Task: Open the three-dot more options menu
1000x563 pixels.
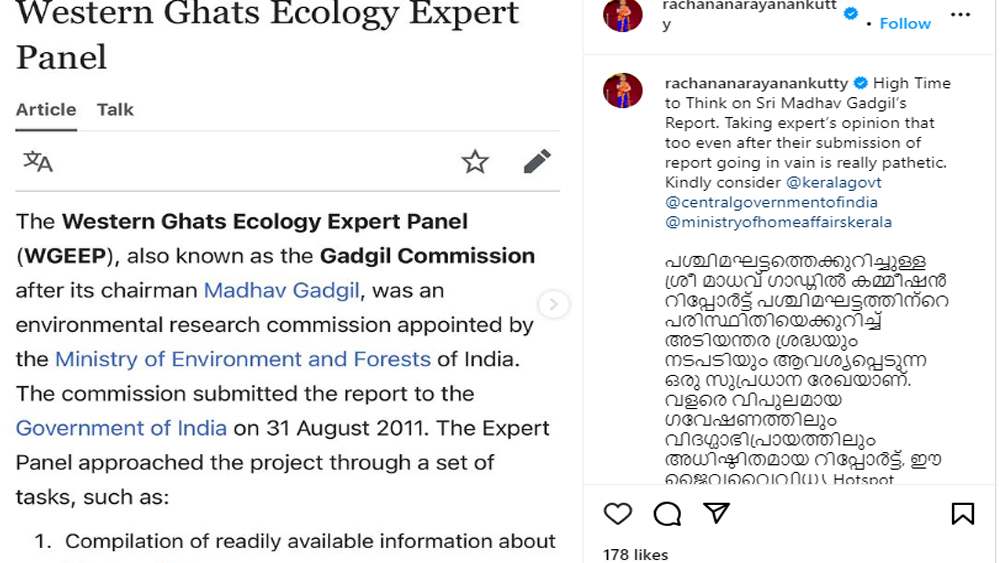Action: tap(960, 16)
